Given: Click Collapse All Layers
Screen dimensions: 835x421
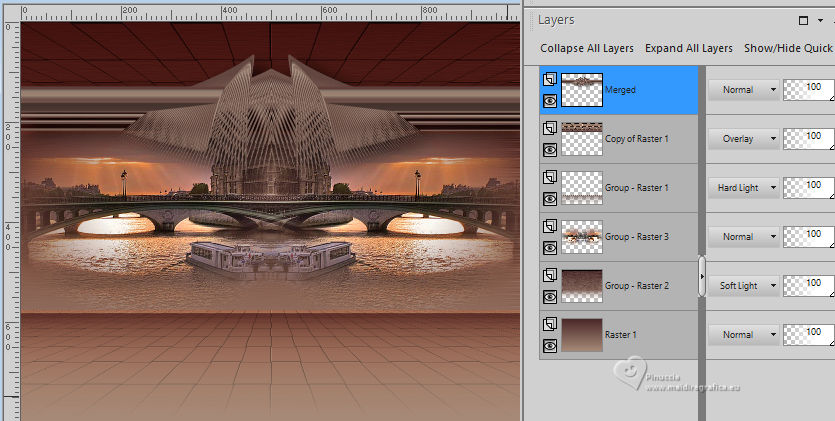Looking at the screenshot, I should (x=587, y=48).
